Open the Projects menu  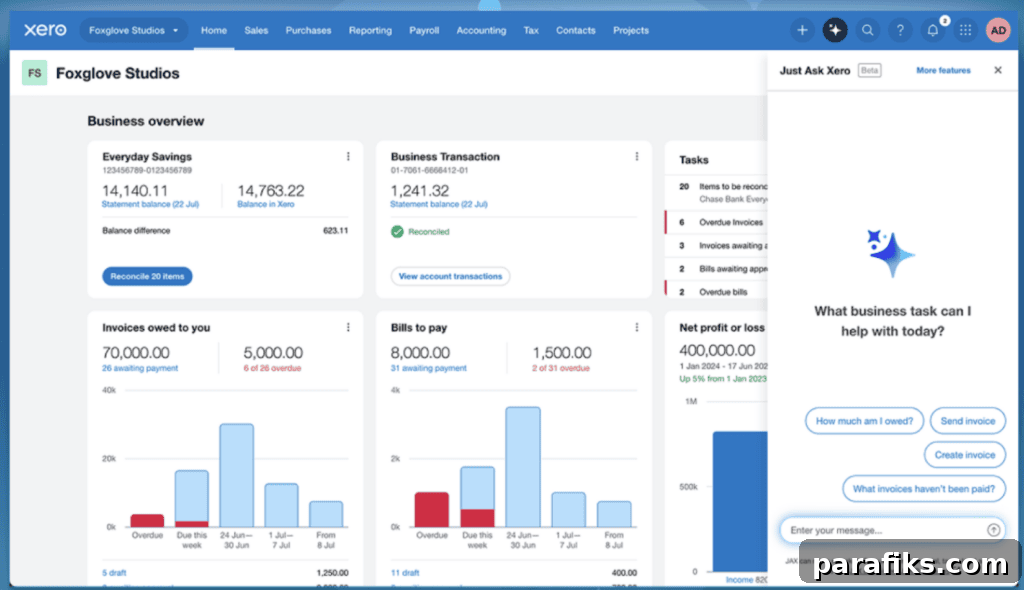tap(631, 30)
